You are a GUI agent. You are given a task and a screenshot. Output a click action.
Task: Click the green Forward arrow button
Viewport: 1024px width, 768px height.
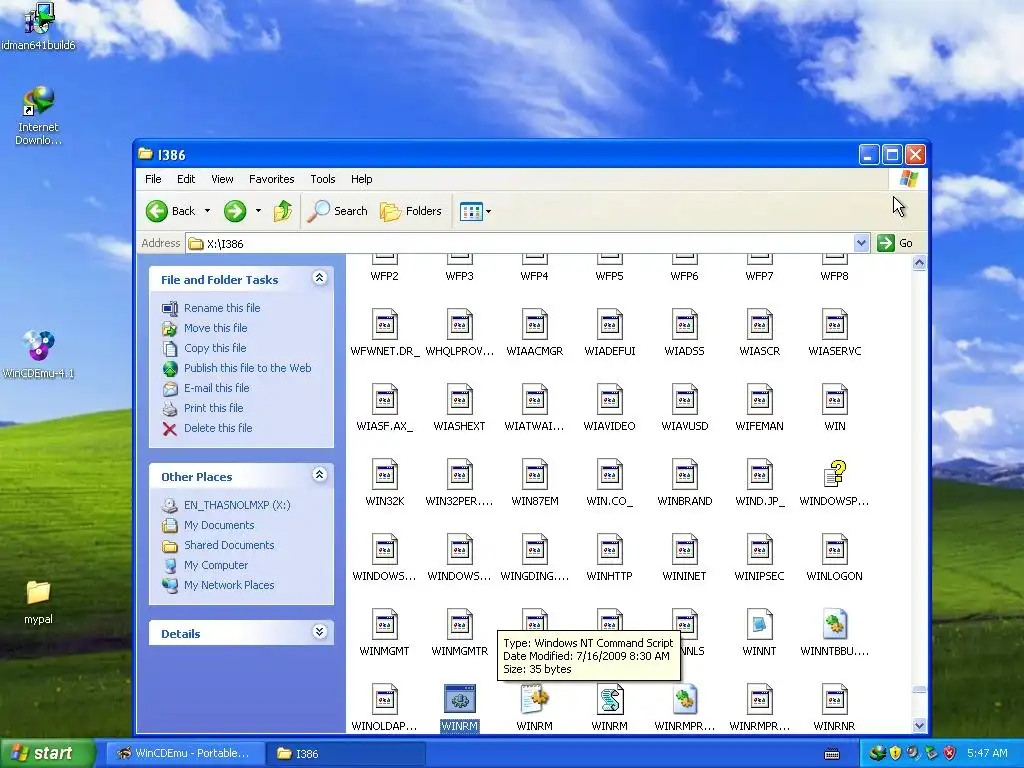[x=235, y=211]
